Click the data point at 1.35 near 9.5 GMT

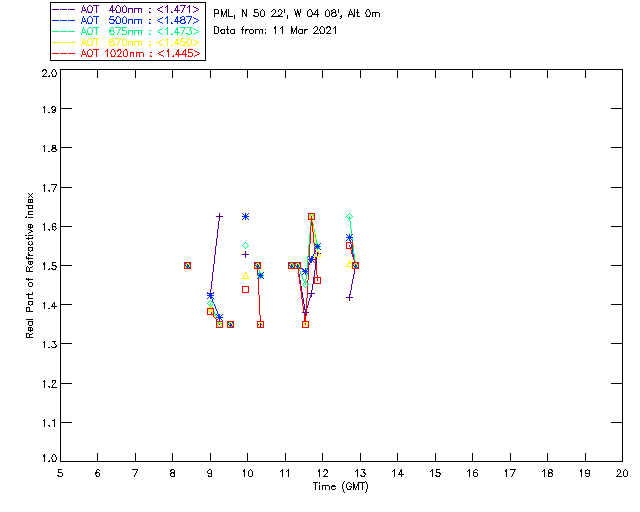click(230, 325)
